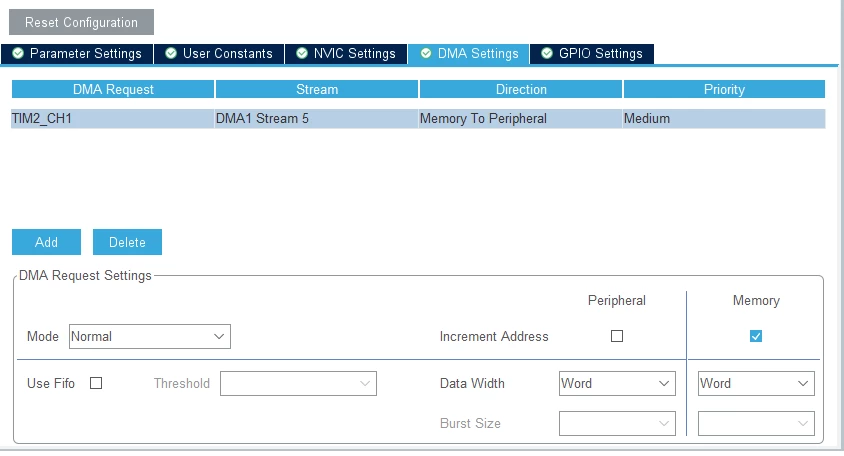Click the Reset Configuration button
Screen dimensions: 844x456
pos(81,22)
